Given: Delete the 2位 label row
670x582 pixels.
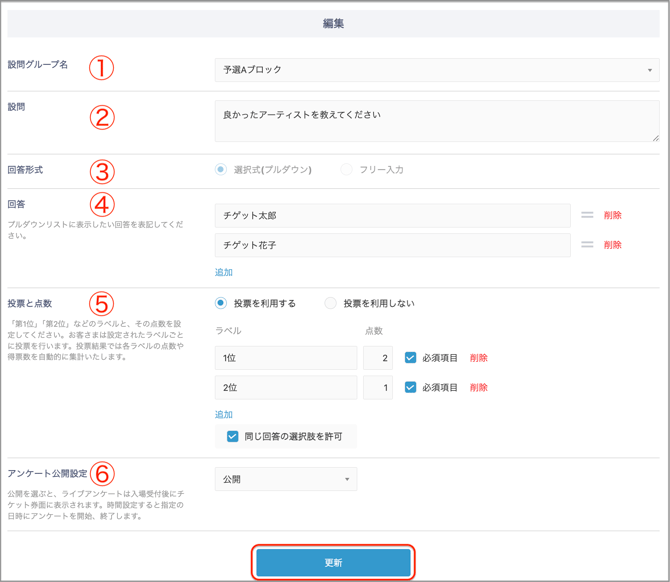Looking at the screenshot, I should [x=478, y=387].
